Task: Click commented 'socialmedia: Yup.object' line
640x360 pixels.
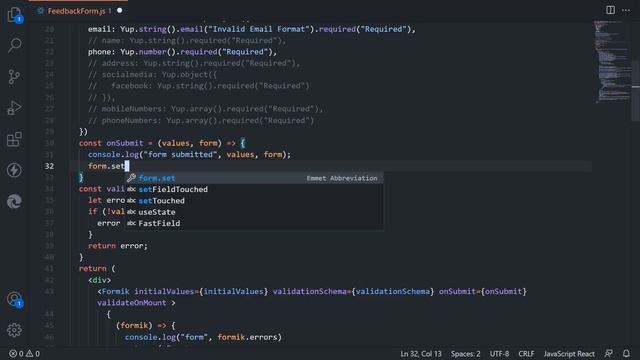Action: point(153,75)
